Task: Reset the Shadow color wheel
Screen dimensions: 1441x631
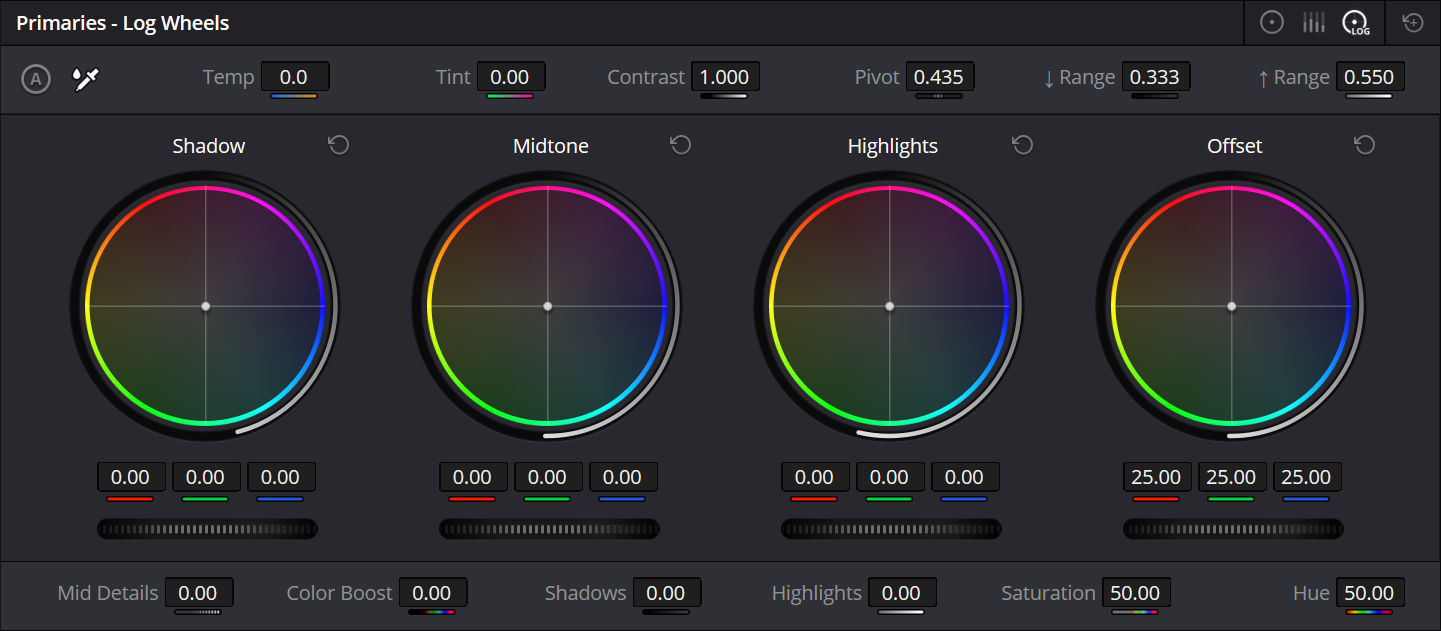Action: pyautogui.click(x=339, y=146)
